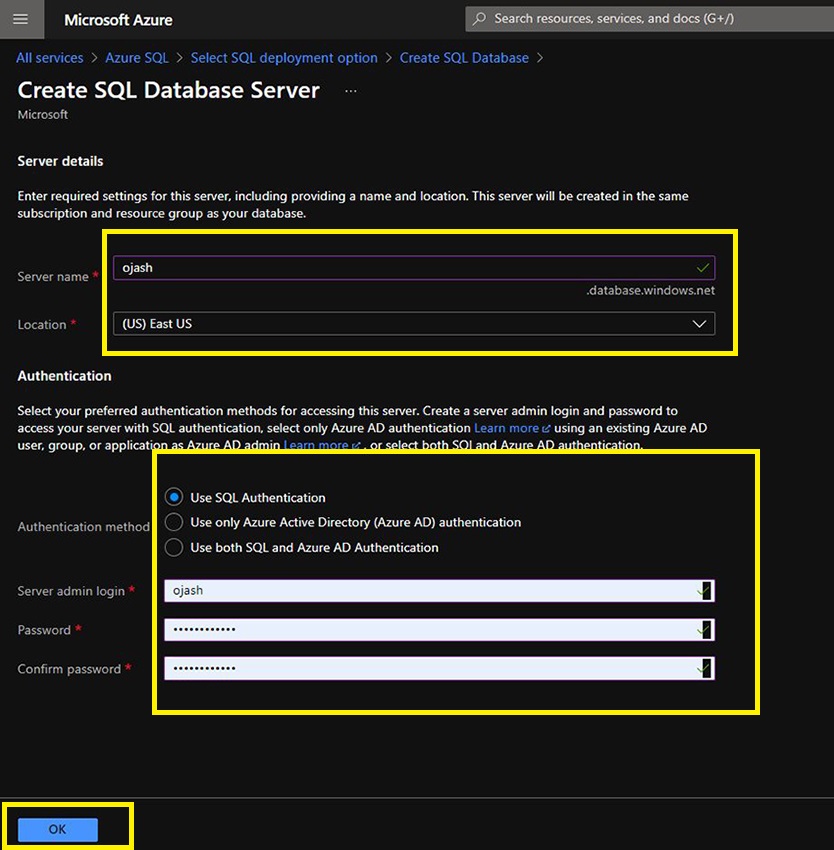This screenshot has width=834, height=850.
Task: Click into the Server admin login field
Action: [x=439, y=590]
